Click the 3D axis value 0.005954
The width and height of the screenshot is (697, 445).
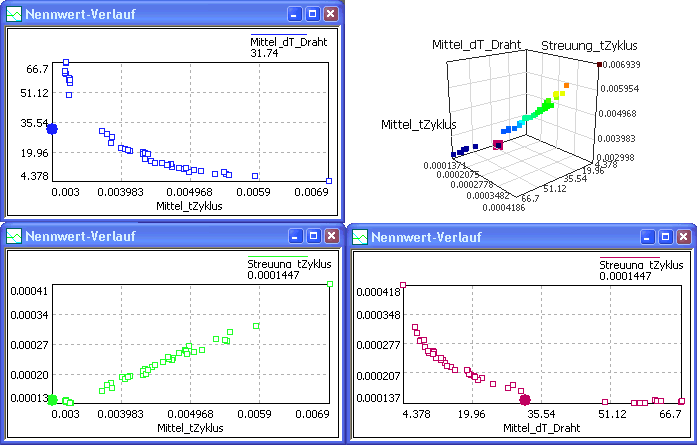click(620, 88)
